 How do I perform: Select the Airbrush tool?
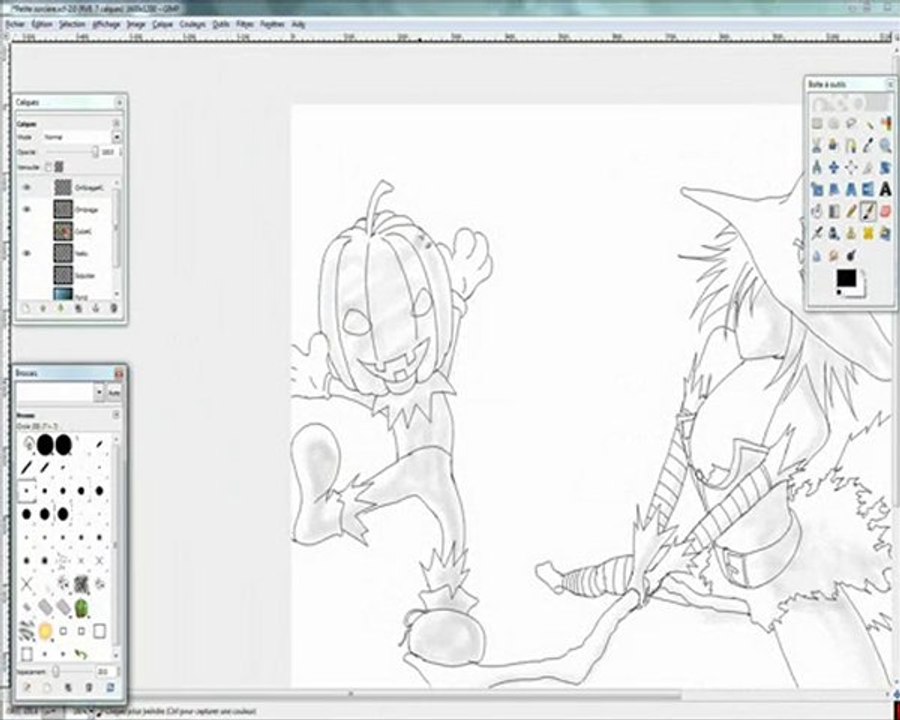817,233
